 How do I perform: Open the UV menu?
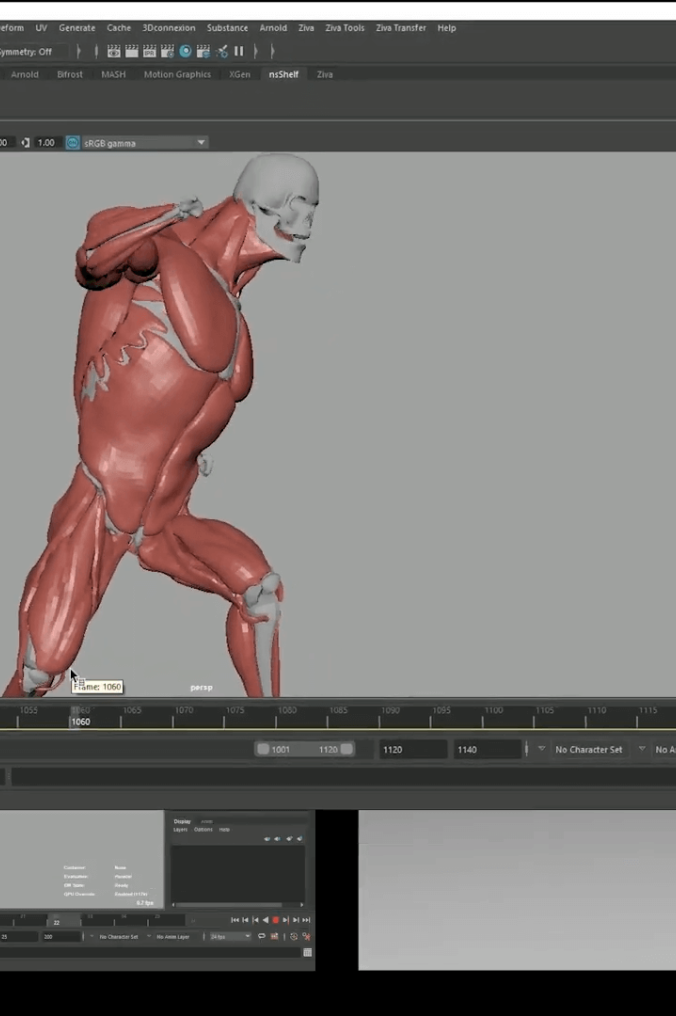(x=41, y=28)
